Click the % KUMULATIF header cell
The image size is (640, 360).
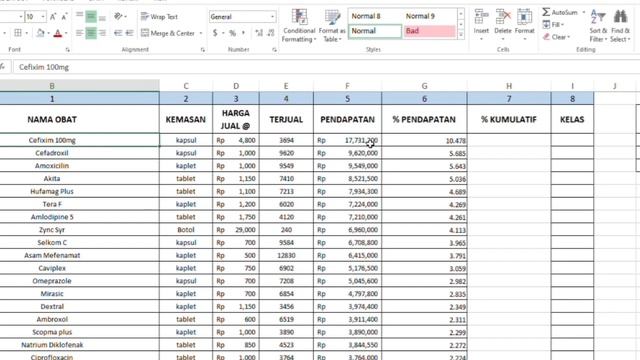[509, 120]
